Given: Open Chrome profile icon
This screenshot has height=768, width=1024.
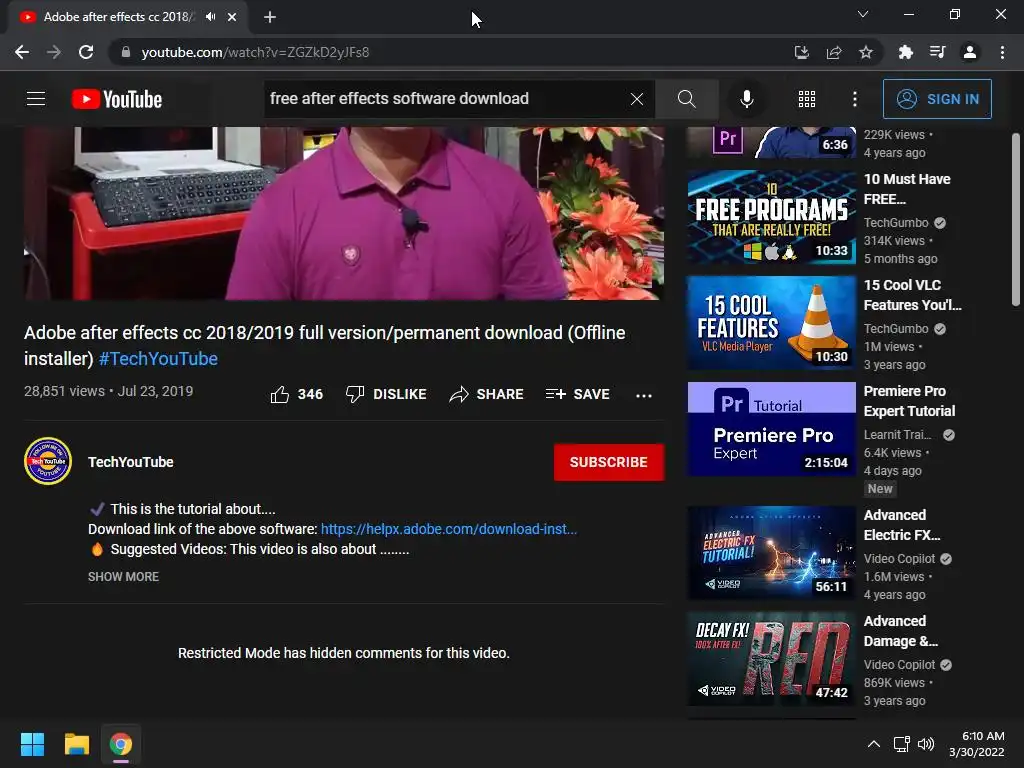Looking at the screenshot, I should [x=970, y=52].
